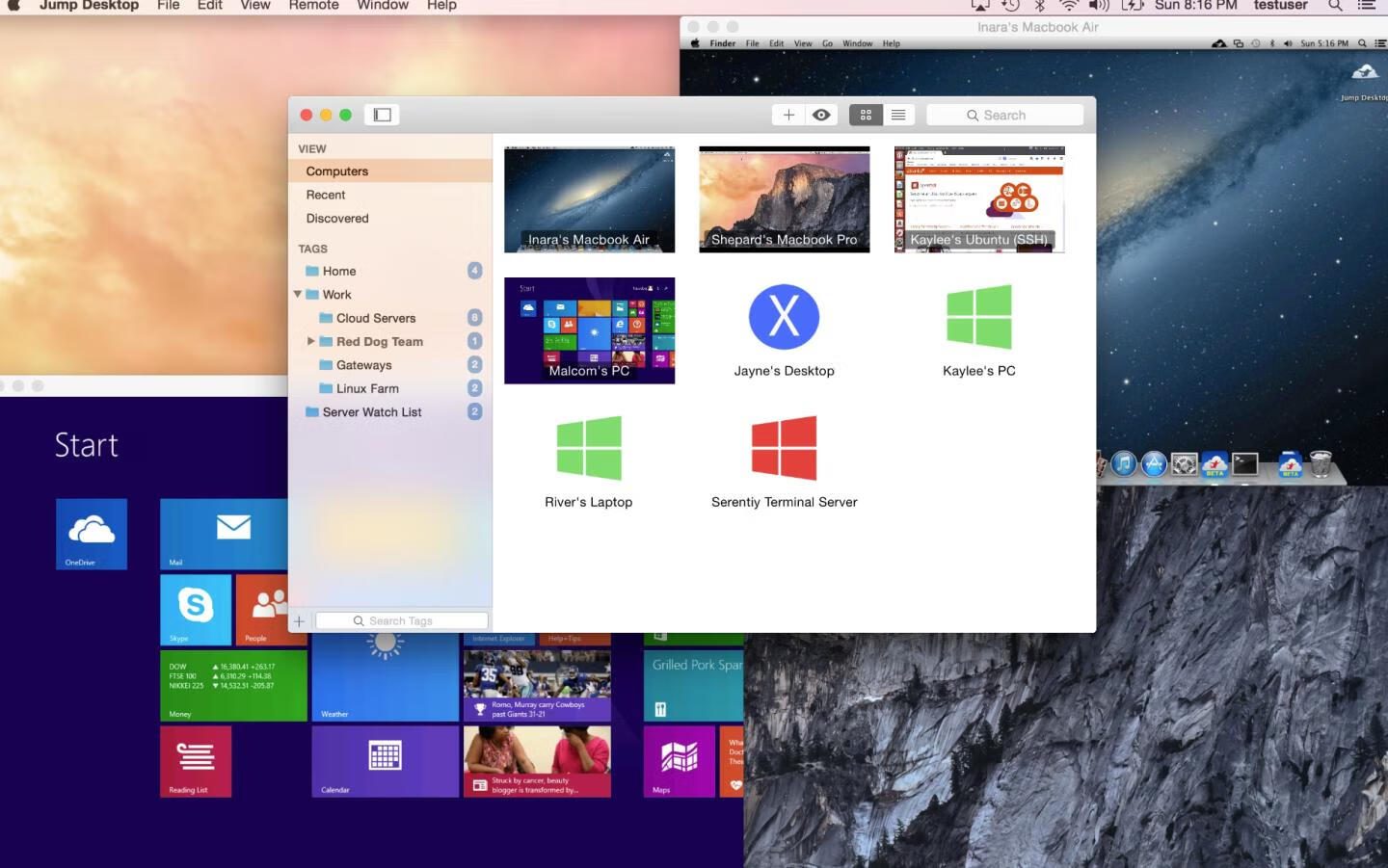
Task: Click the Spotlight magnifier in menu bar
Action: pos(1335,6)
